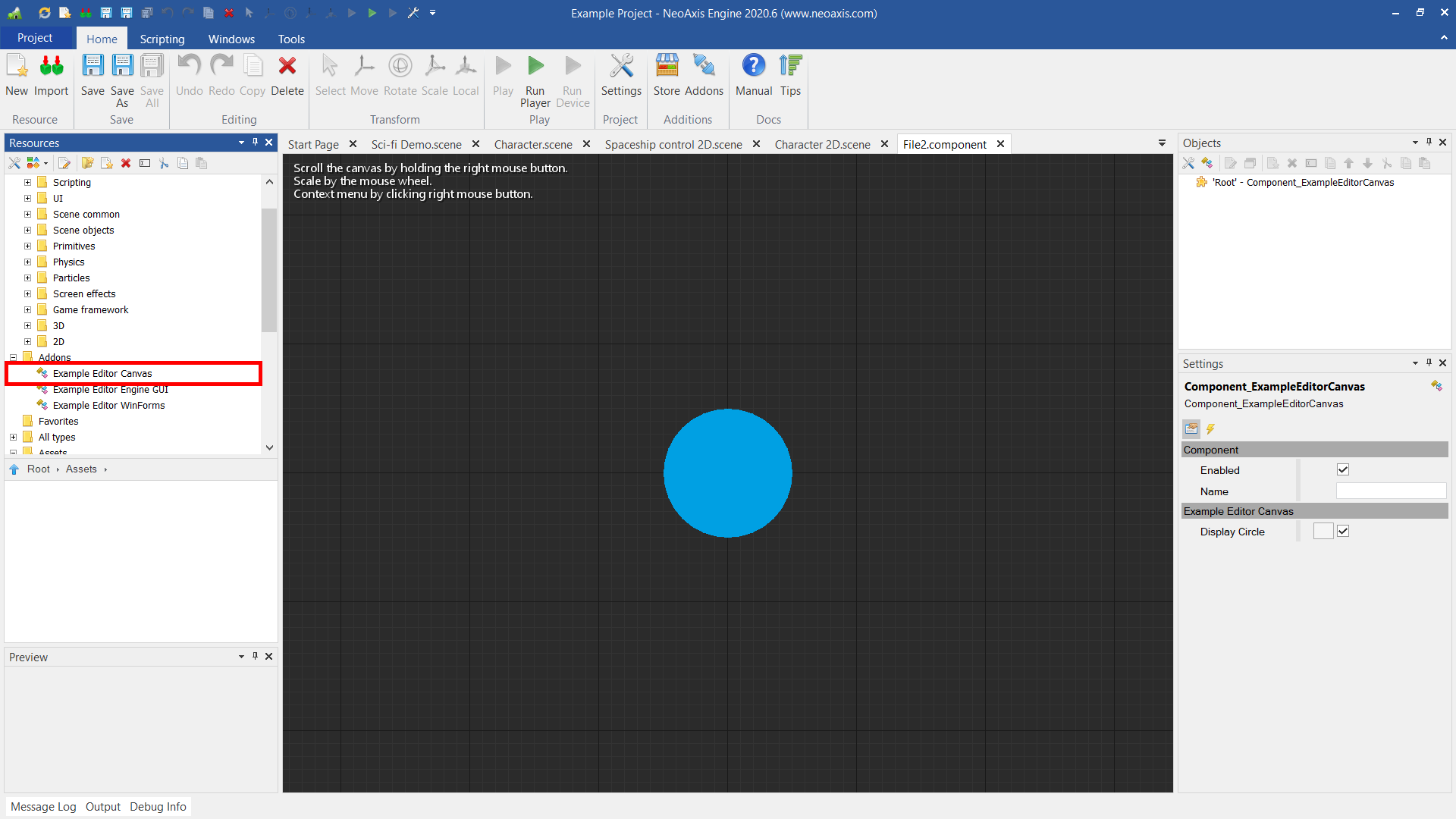Open the Manual help icon
This screenshot has height=819, width=1456.
tap(753, 67)
